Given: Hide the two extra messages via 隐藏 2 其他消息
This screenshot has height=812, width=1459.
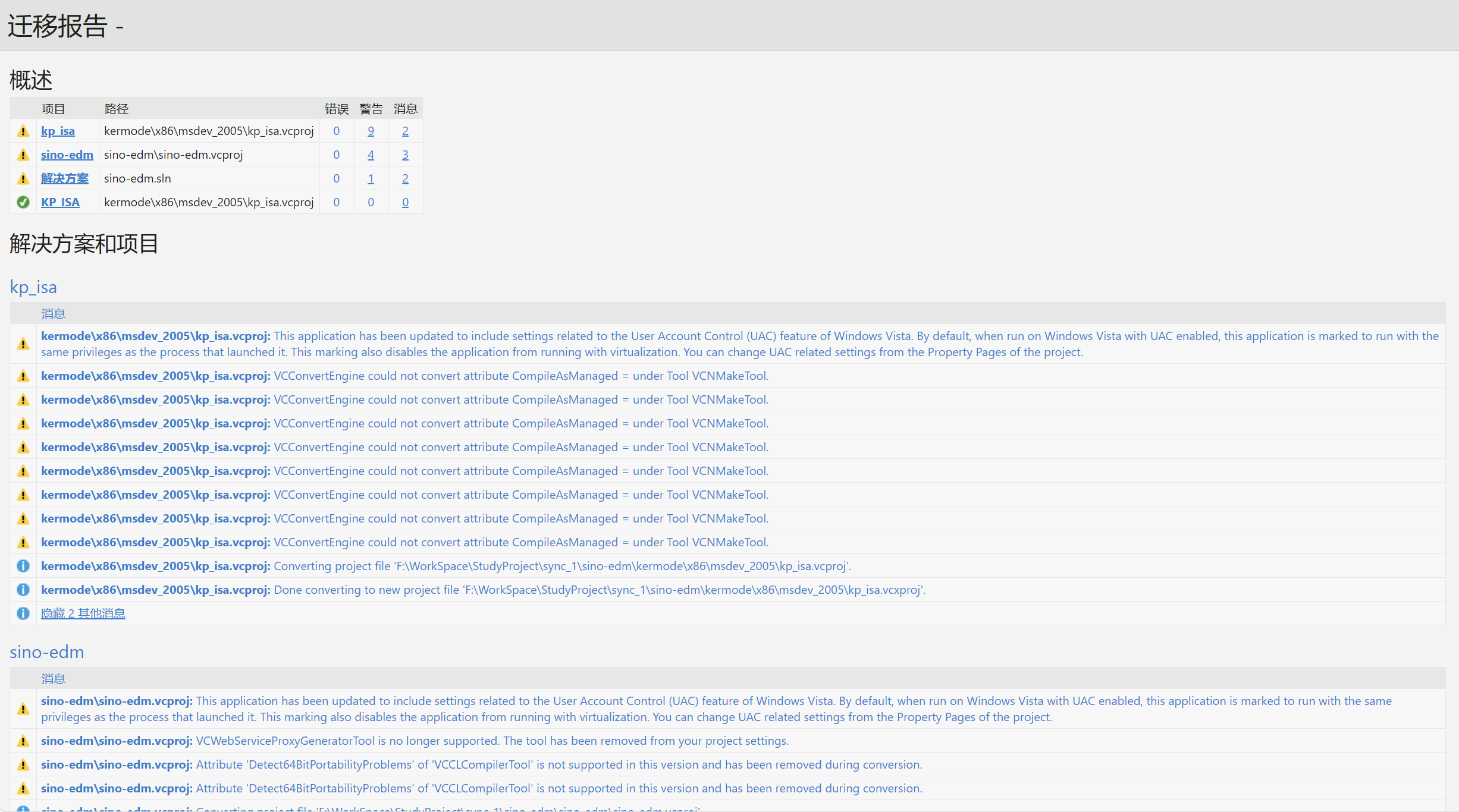Looking at the screenshot, I should click(83, 613).
